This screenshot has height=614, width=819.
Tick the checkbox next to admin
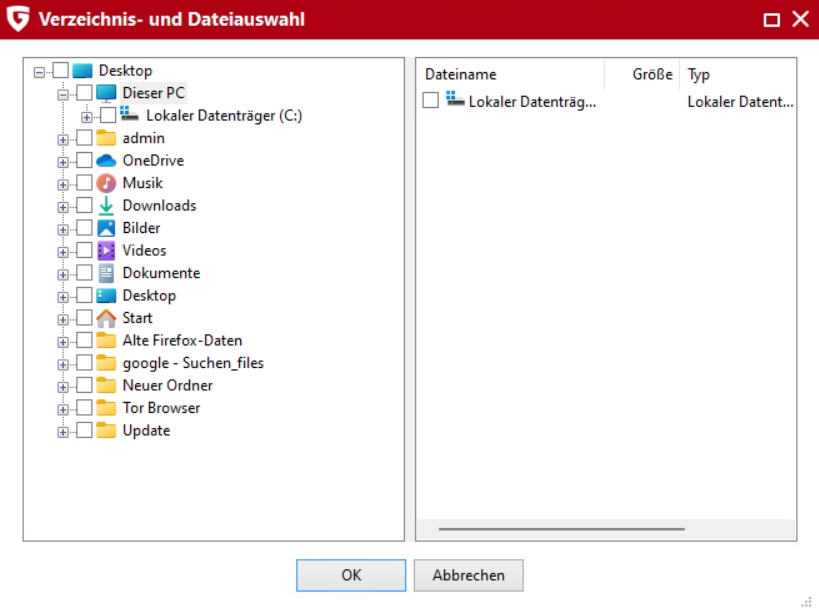[84, 138]
